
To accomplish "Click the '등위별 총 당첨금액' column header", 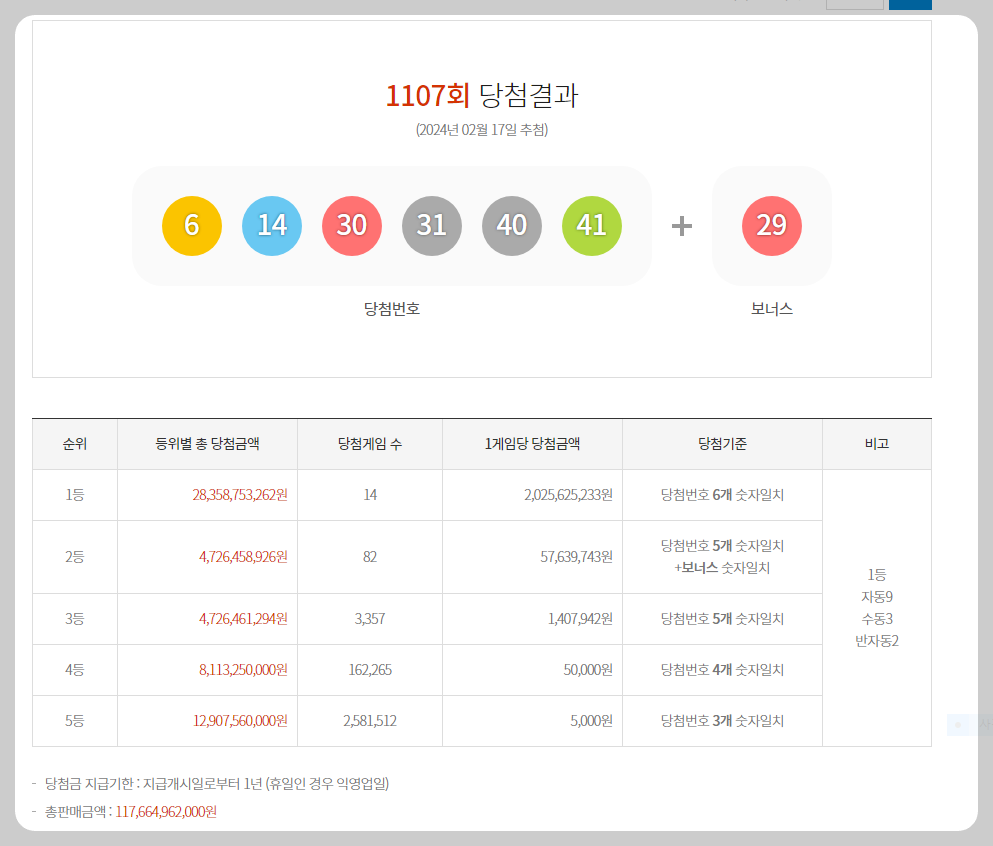I will point(208,444).
